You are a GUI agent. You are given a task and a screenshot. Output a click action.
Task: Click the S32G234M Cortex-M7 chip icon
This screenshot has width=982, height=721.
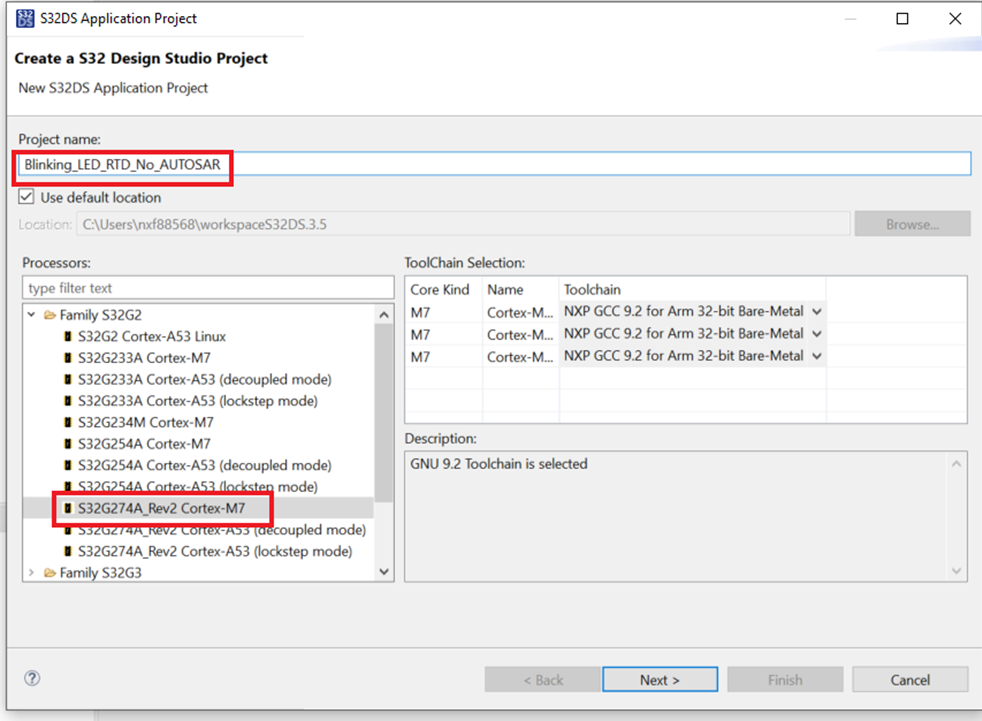click(67, 423)
